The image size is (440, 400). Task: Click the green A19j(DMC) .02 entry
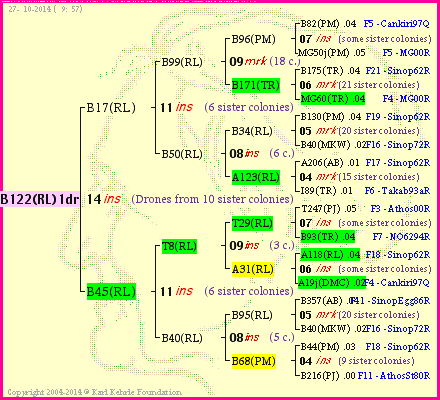331,283
